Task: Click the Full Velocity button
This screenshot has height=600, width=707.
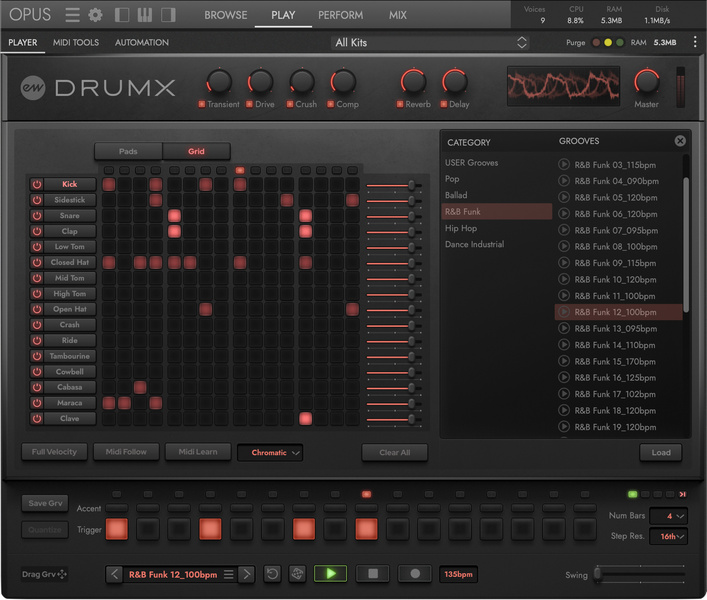Action: 54,452
